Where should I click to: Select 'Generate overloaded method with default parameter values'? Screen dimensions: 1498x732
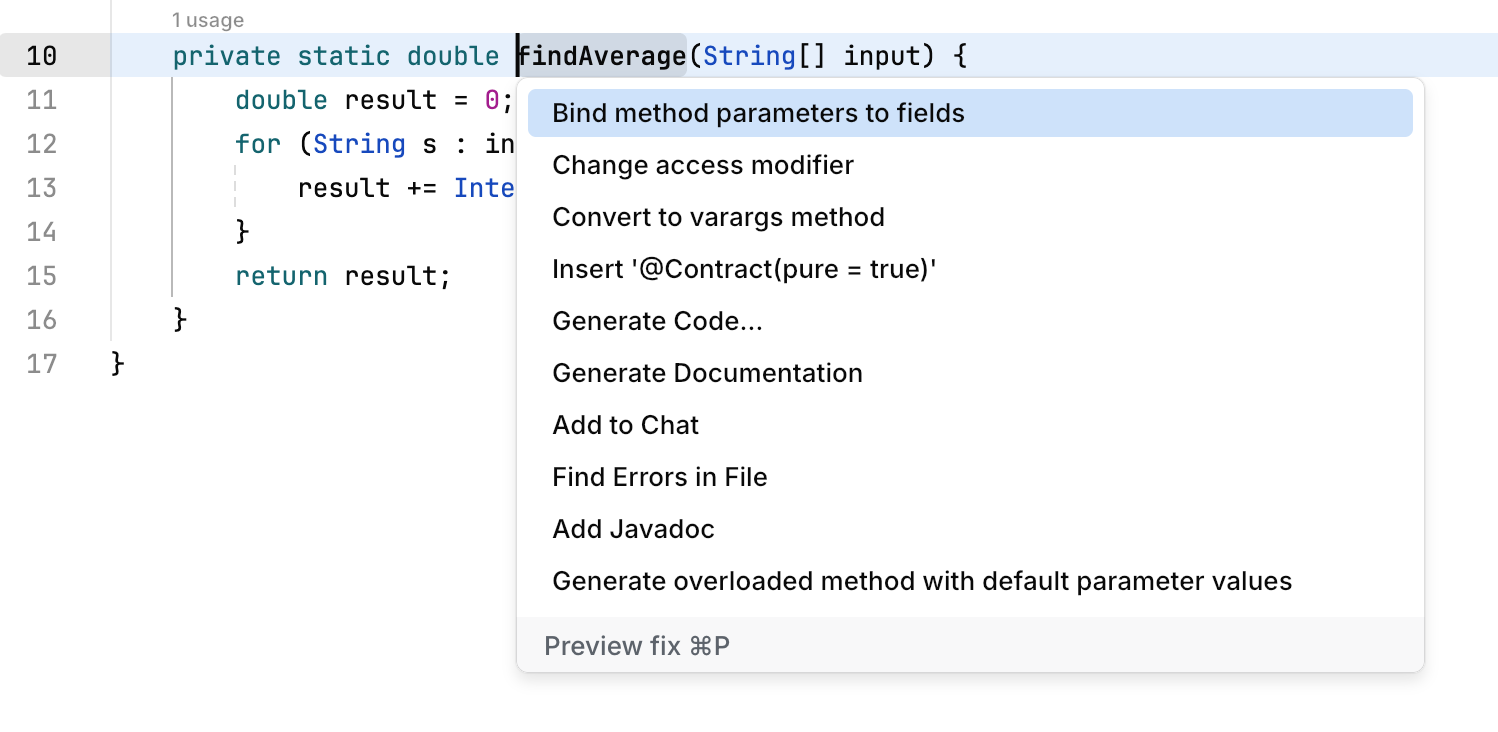coord(922,581)
